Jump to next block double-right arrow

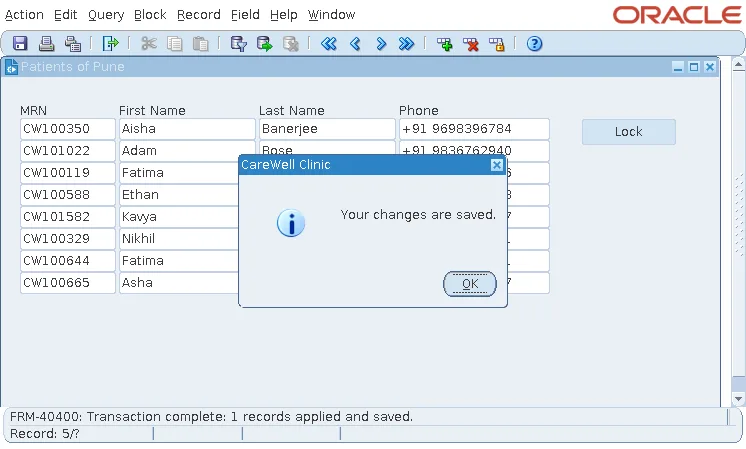tap(406, 44)
